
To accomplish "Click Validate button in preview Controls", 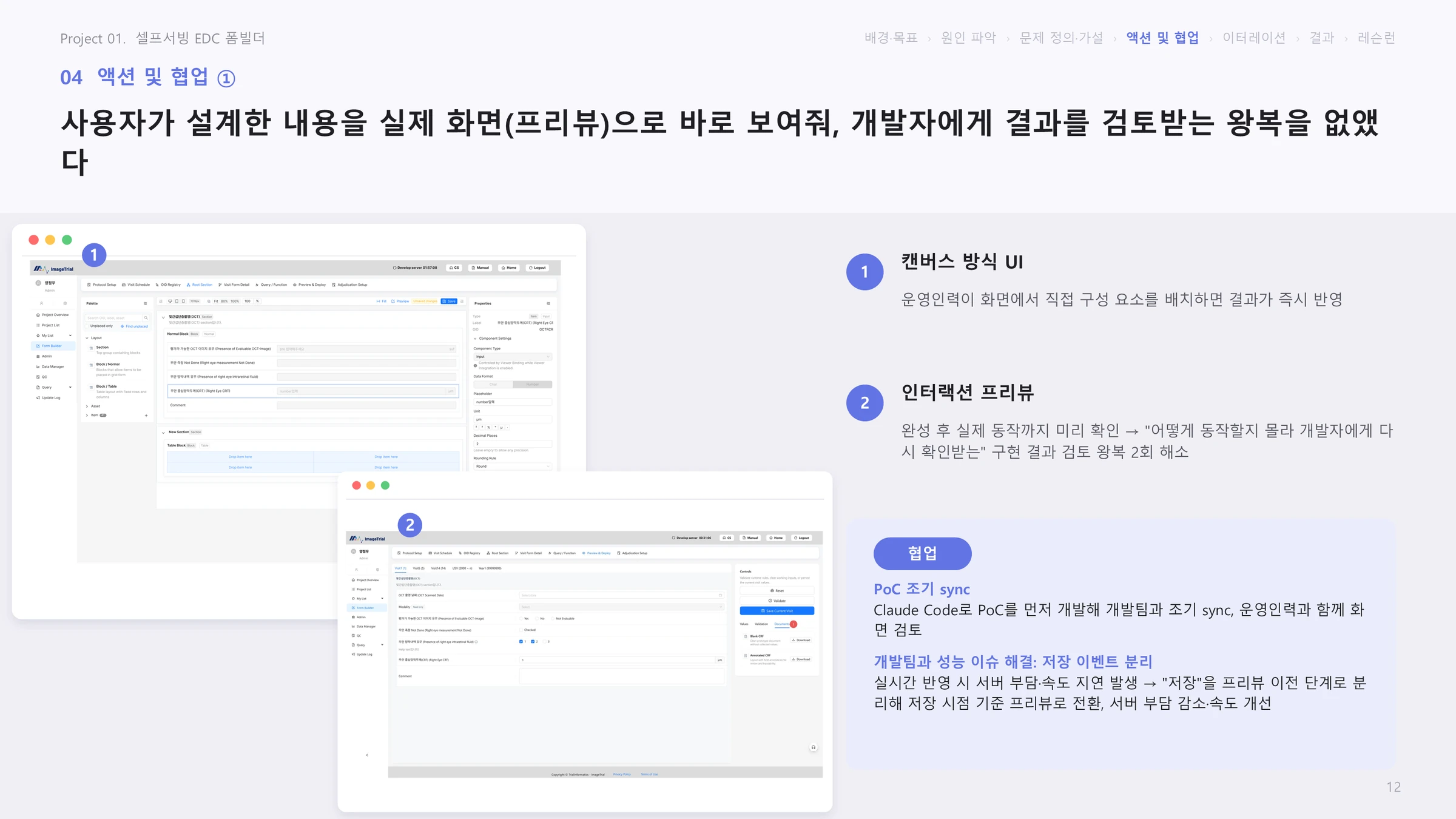I will click(777, 601).
